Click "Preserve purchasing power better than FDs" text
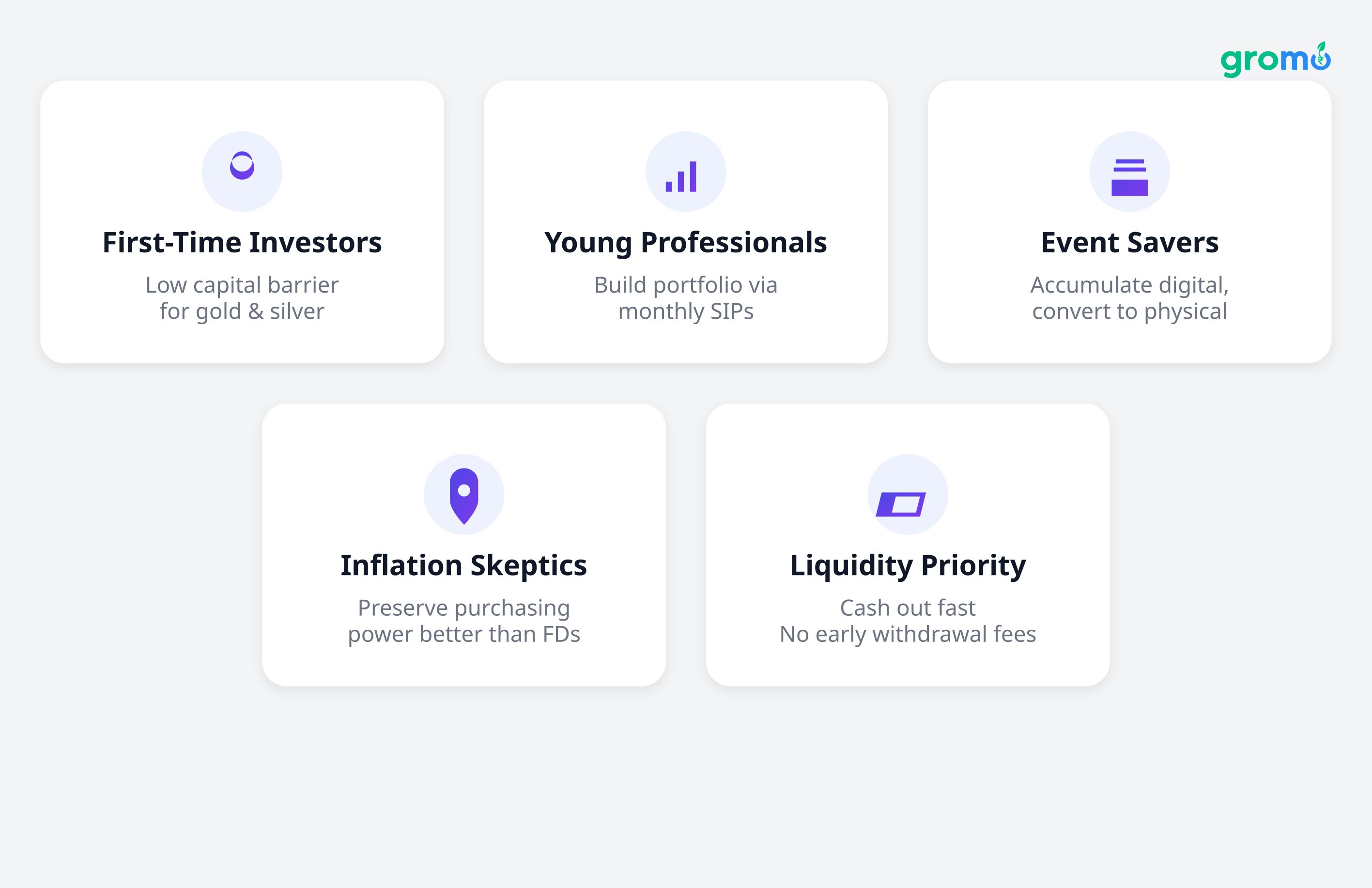Viewport: 1372px width, 888px height. click(463, 621)
